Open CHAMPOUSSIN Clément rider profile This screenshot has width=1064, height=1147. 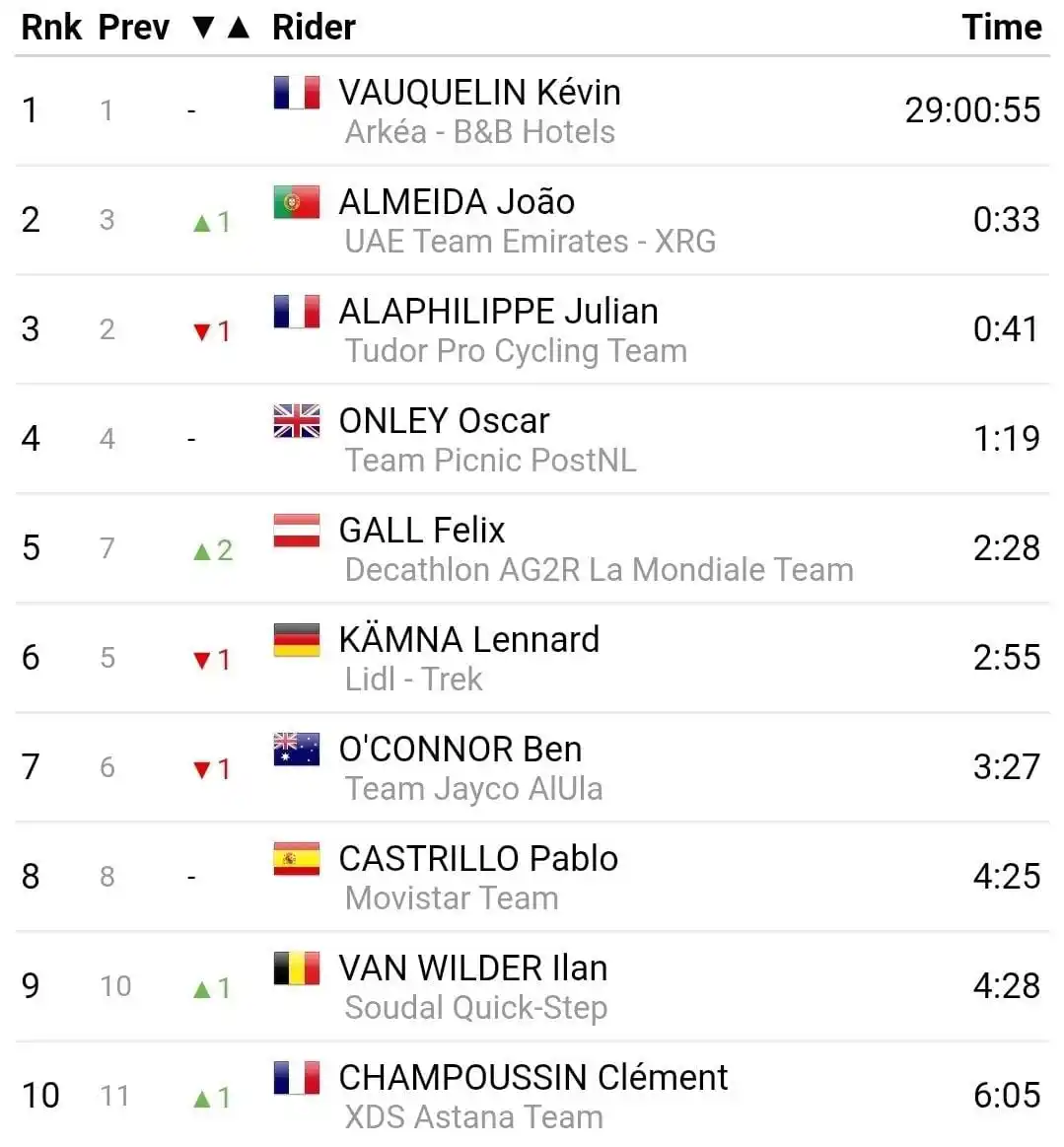coord(533,1078)
